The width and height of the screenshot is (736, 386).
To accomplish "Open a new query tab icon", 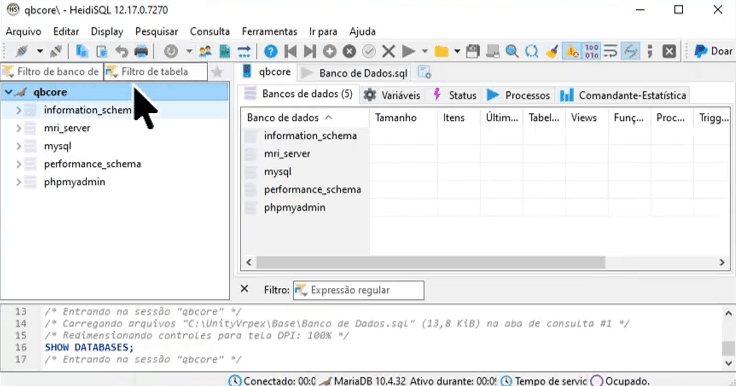I will click(x=424, y=72).
